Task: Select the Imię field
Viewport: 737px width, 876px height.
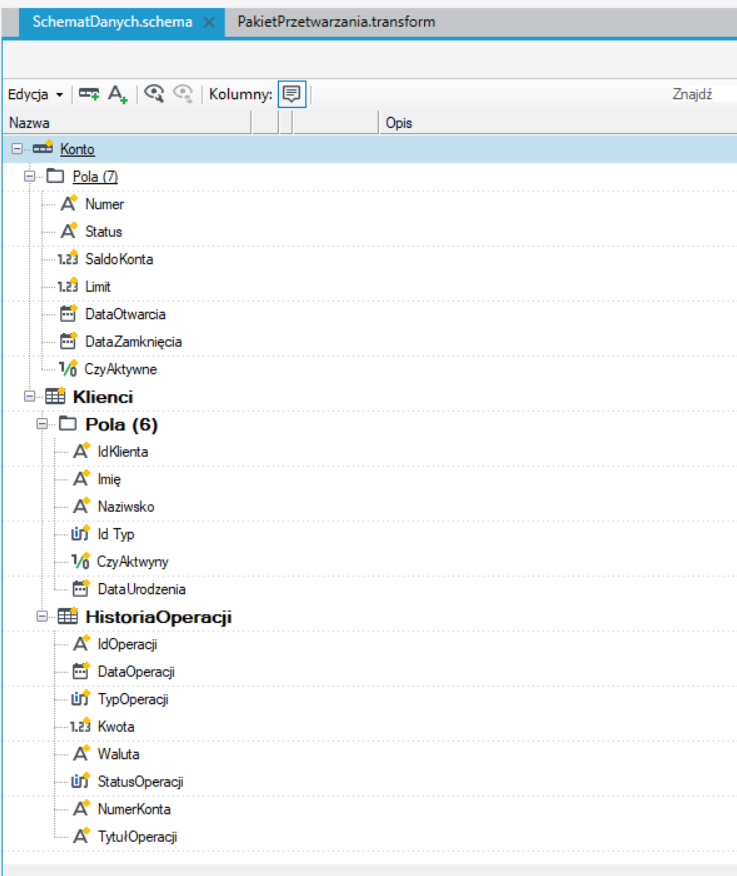Action: (x=109, y=479)
